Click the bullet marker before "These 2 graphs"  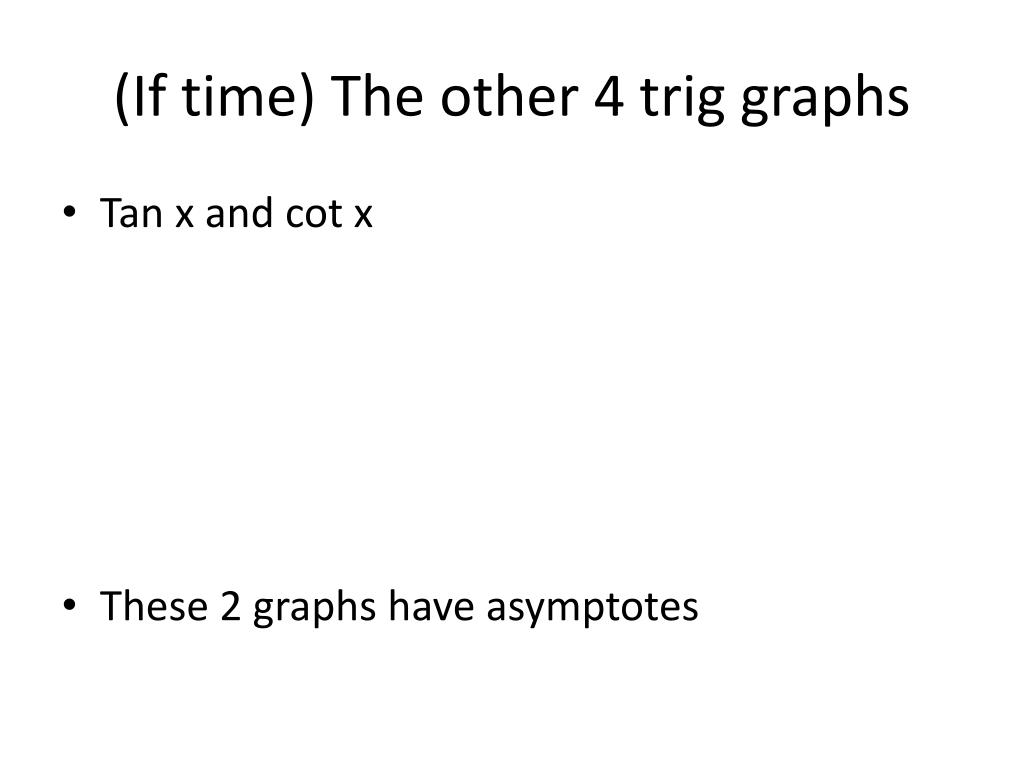(x=69, y=605)
